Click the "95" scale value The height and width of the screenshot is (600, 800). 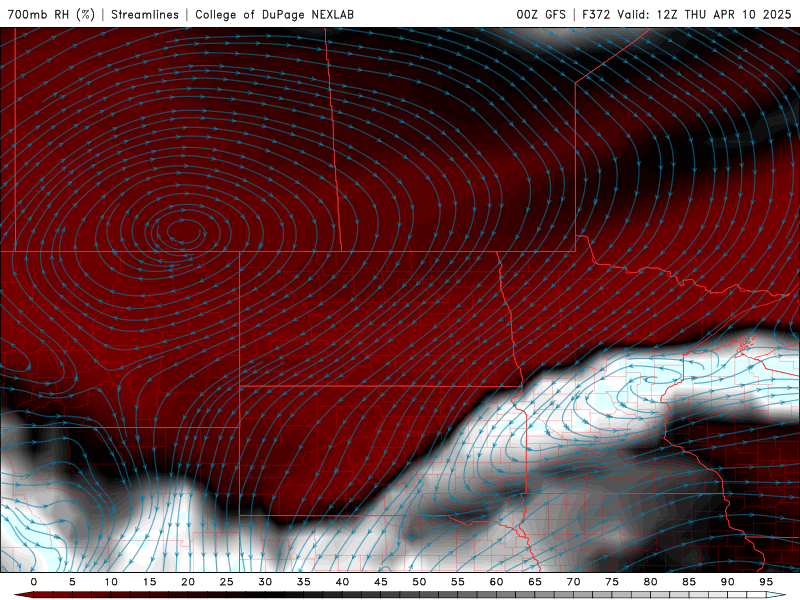[766, 582]
